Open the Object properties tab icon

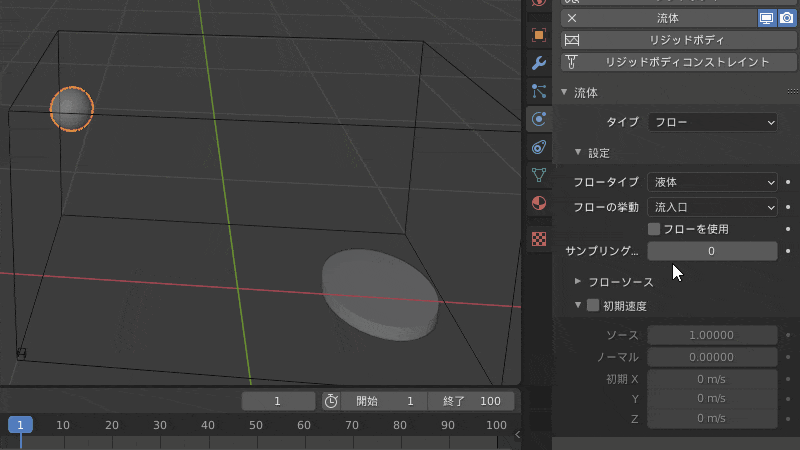(538, 35)
